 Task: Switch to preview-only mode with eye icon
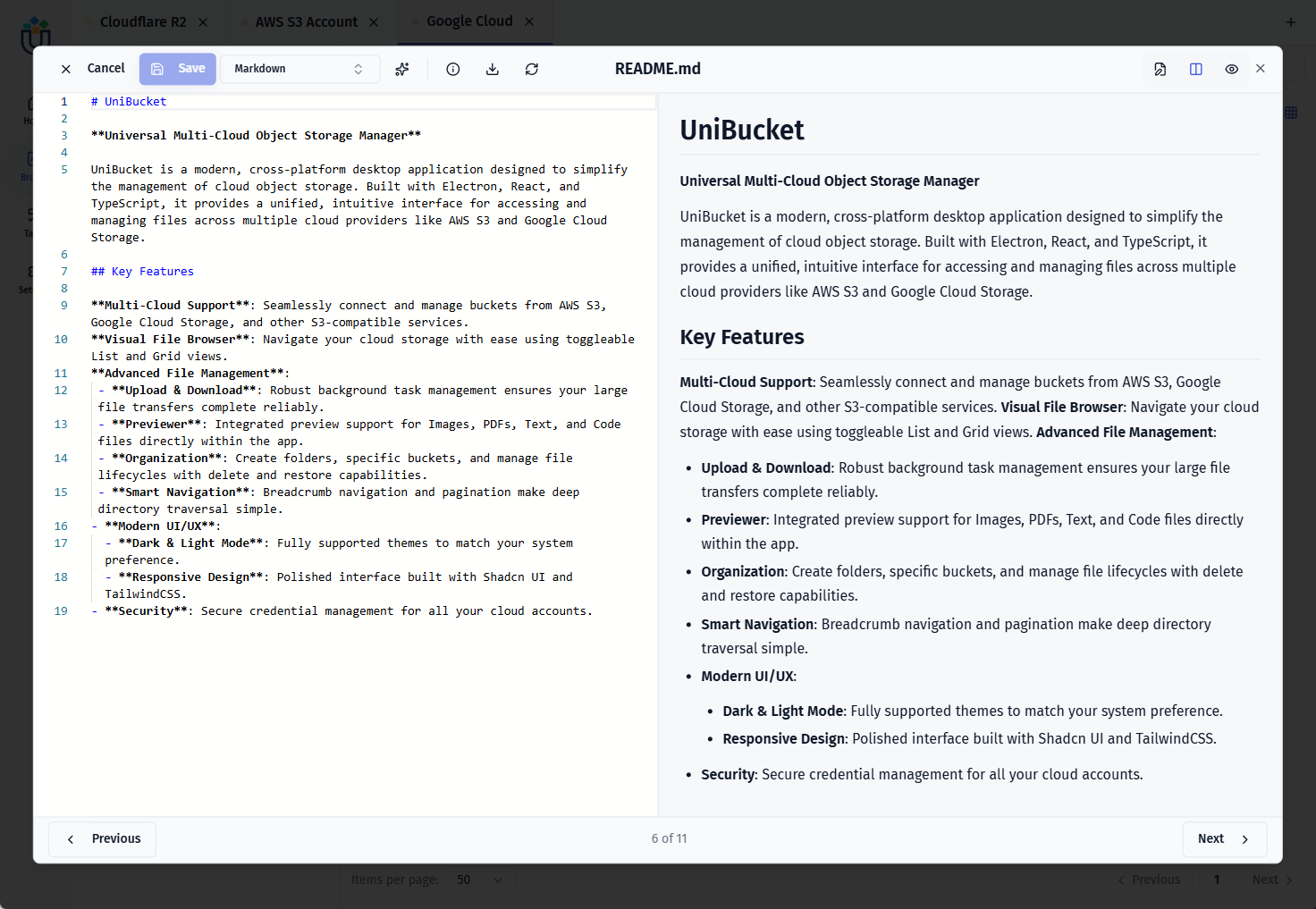point(1231,69)
